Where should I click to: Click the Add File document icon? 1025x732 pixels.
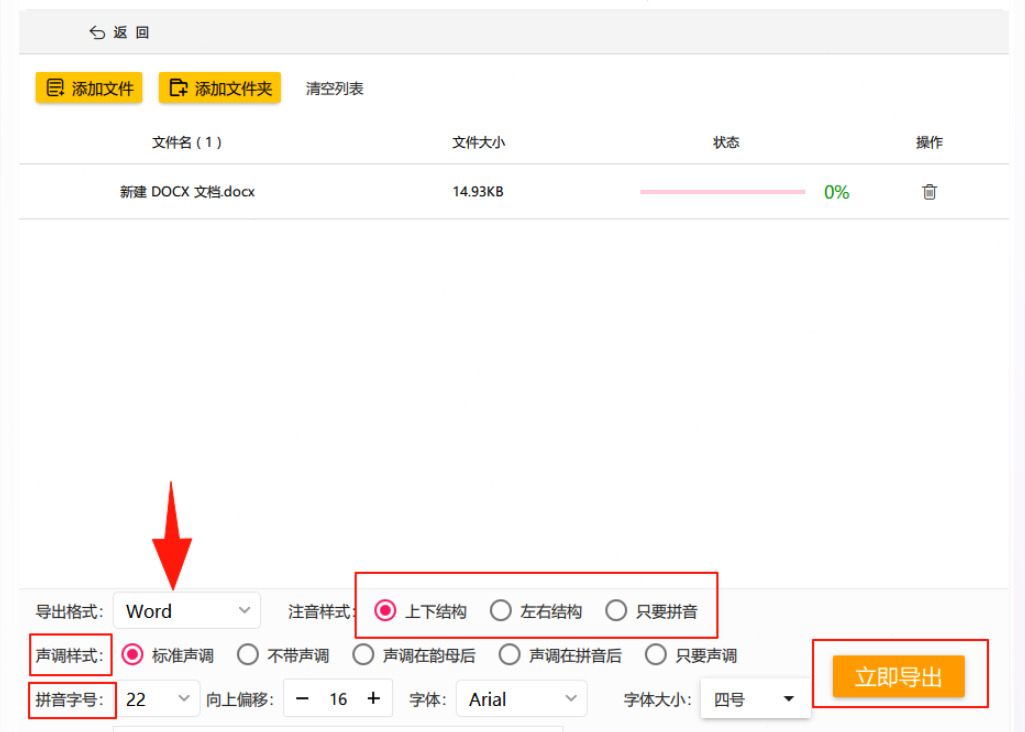[56, 88]
